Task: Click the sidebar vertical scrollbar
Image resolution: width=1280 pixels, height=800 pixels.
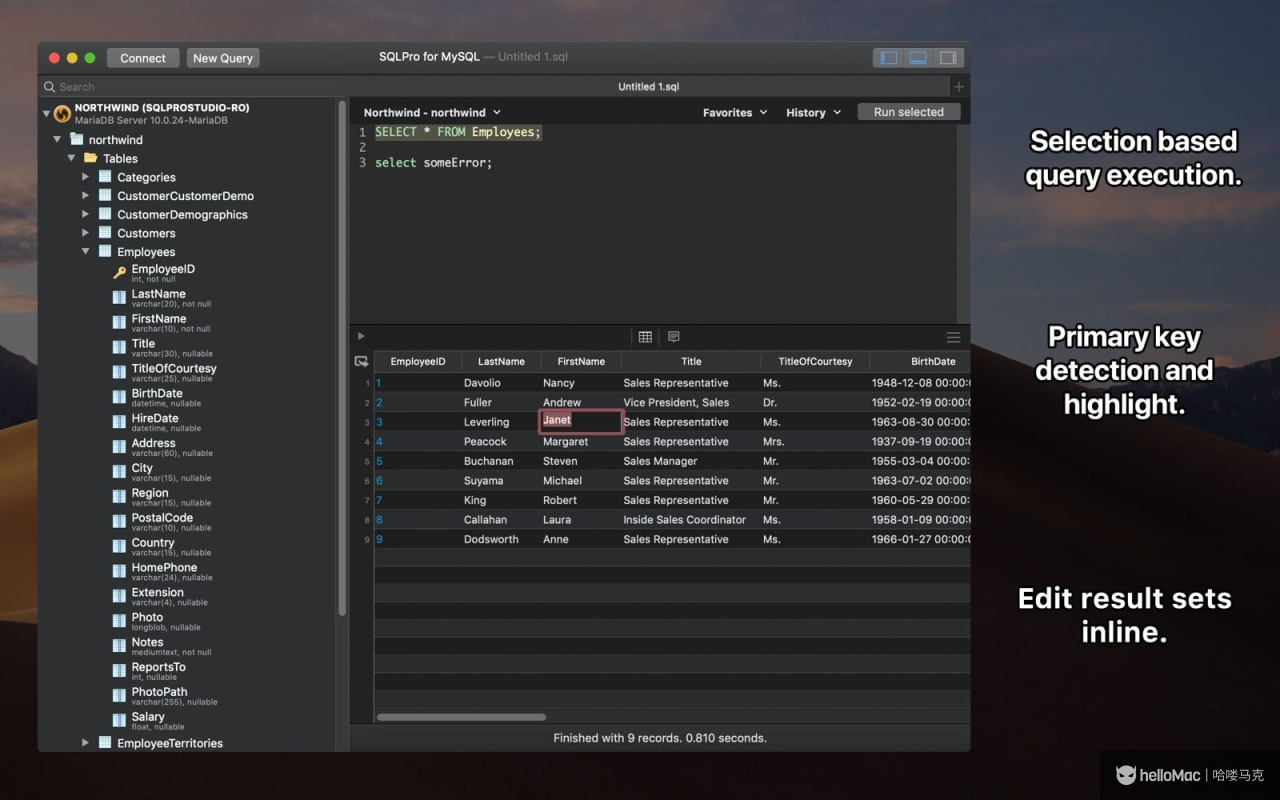Action: 342,357
